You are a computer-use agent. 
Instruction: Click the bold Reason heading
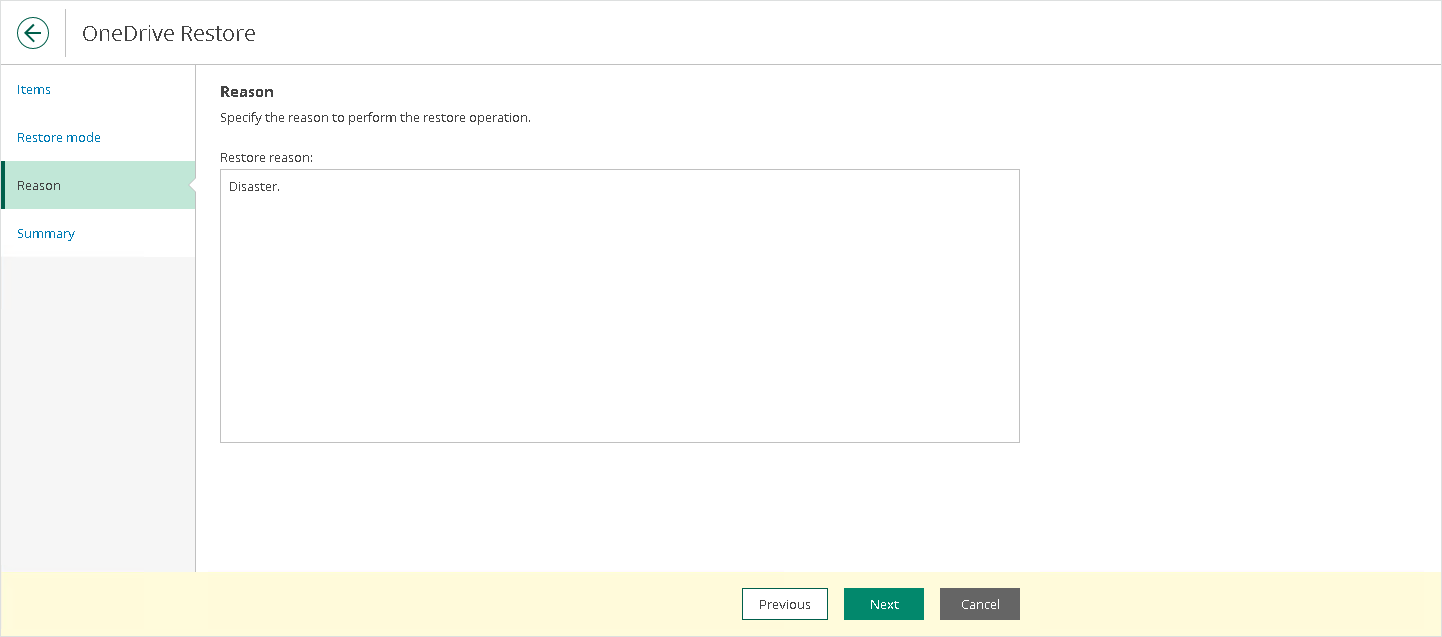(247, 92)
